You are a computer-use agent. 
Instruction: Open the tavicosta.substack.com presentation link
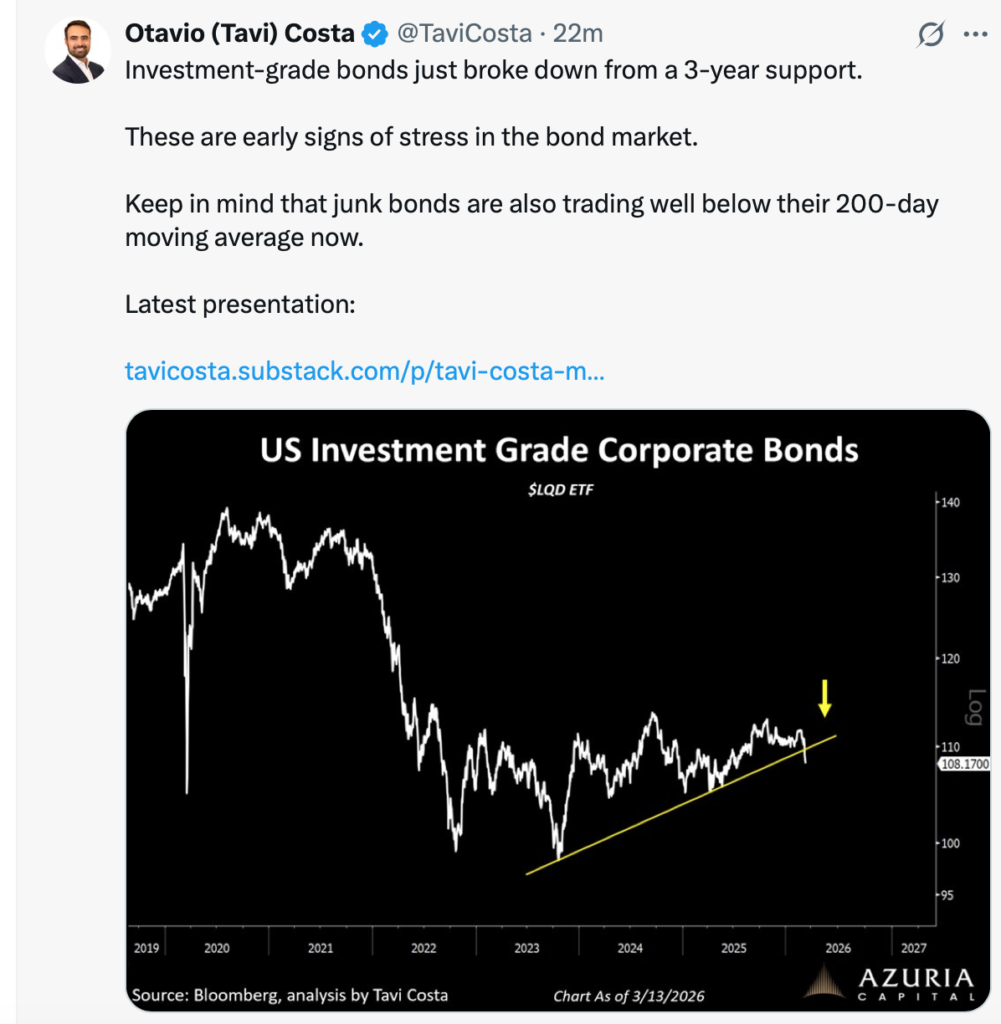point(364,371)
